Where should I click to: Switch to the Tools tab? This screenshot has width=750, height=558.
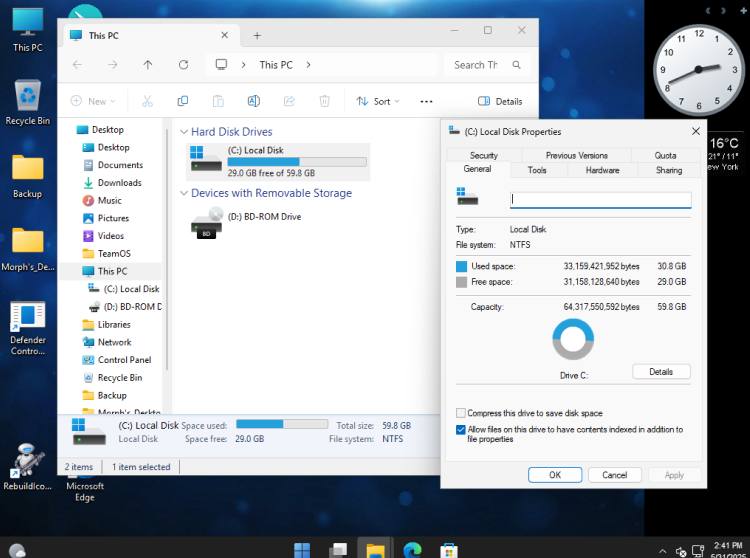click(x=537, y=170)
